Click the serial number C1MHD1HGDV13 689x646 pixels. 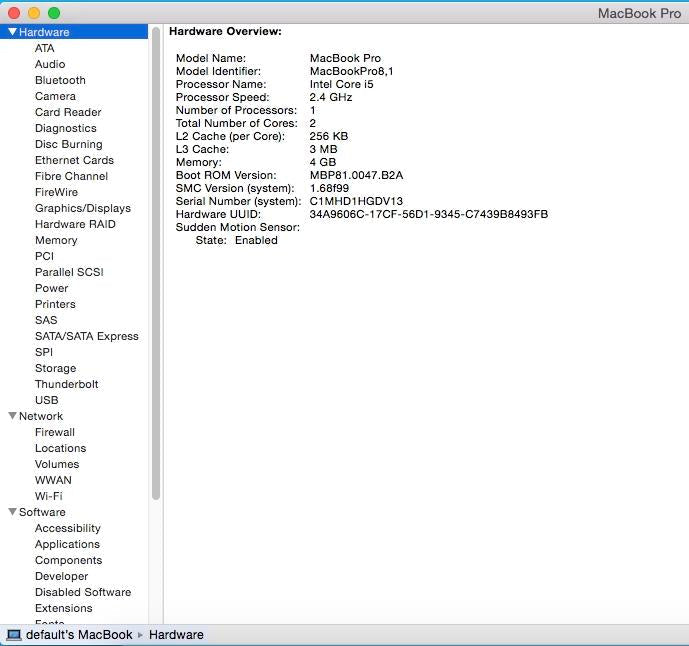pyautogui.click(x=356, y=201)
